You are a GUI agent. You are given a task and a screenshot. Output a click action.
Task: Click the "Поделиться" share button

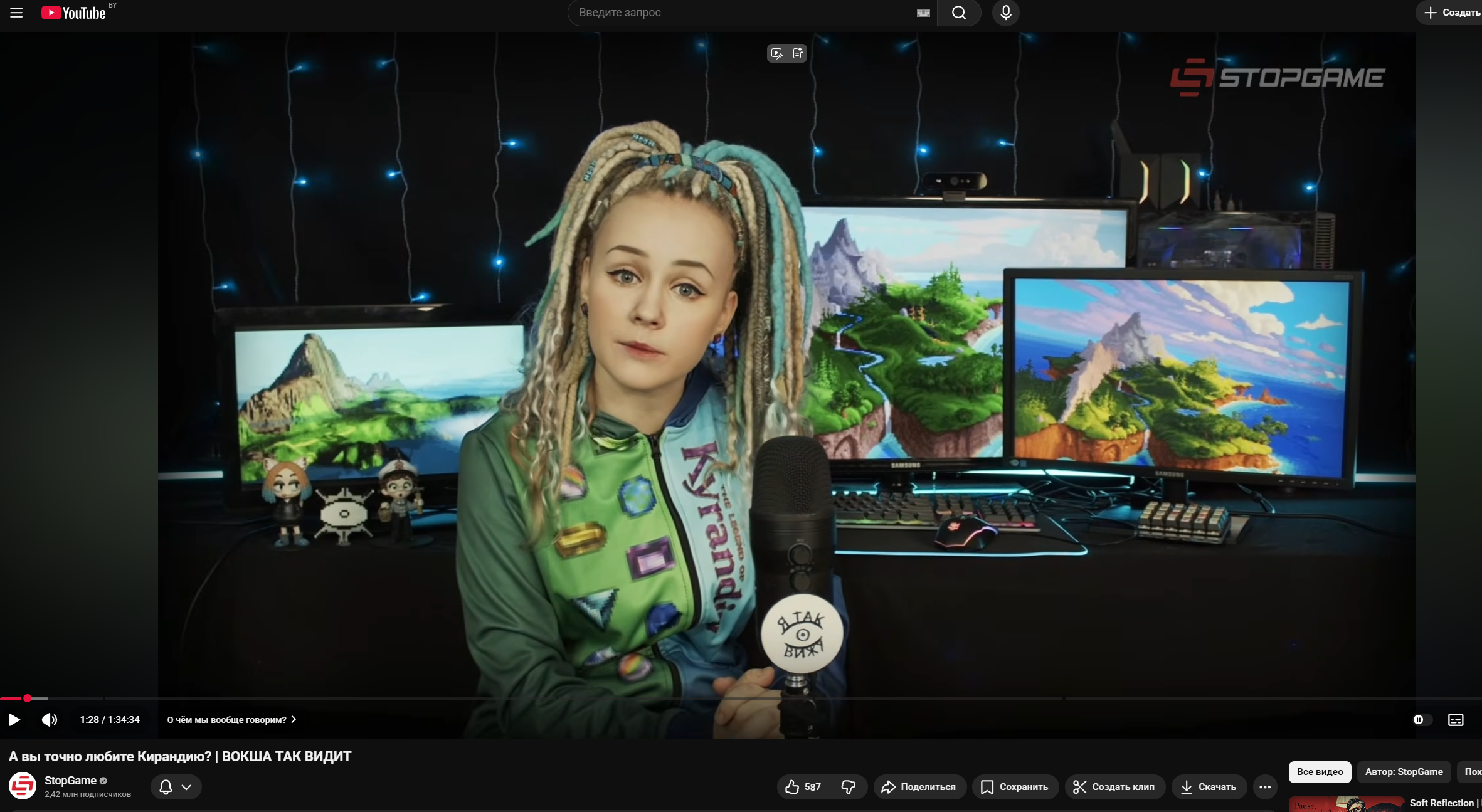(919, 787)
